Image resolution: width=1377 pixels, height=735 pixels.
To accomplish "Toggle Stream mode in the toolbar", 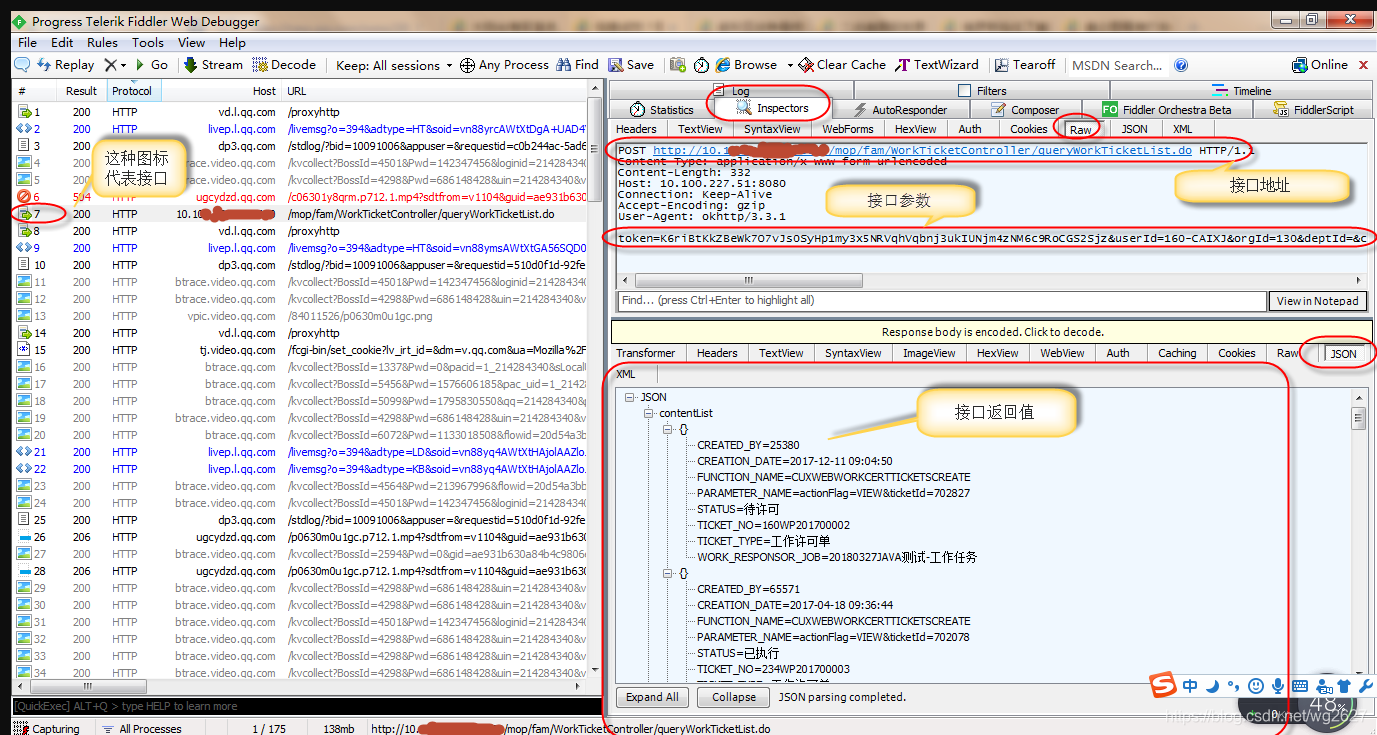I will [213, 65].
